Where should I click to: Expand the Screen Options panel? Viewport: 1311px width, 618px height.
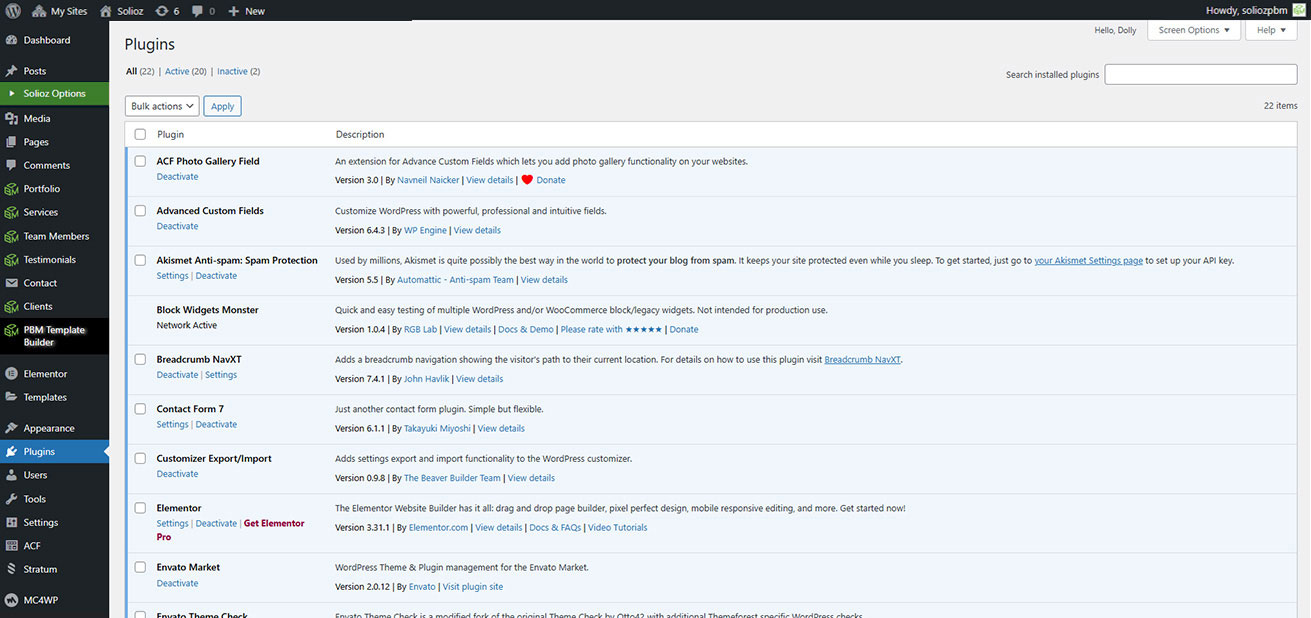click(1194, 30)
